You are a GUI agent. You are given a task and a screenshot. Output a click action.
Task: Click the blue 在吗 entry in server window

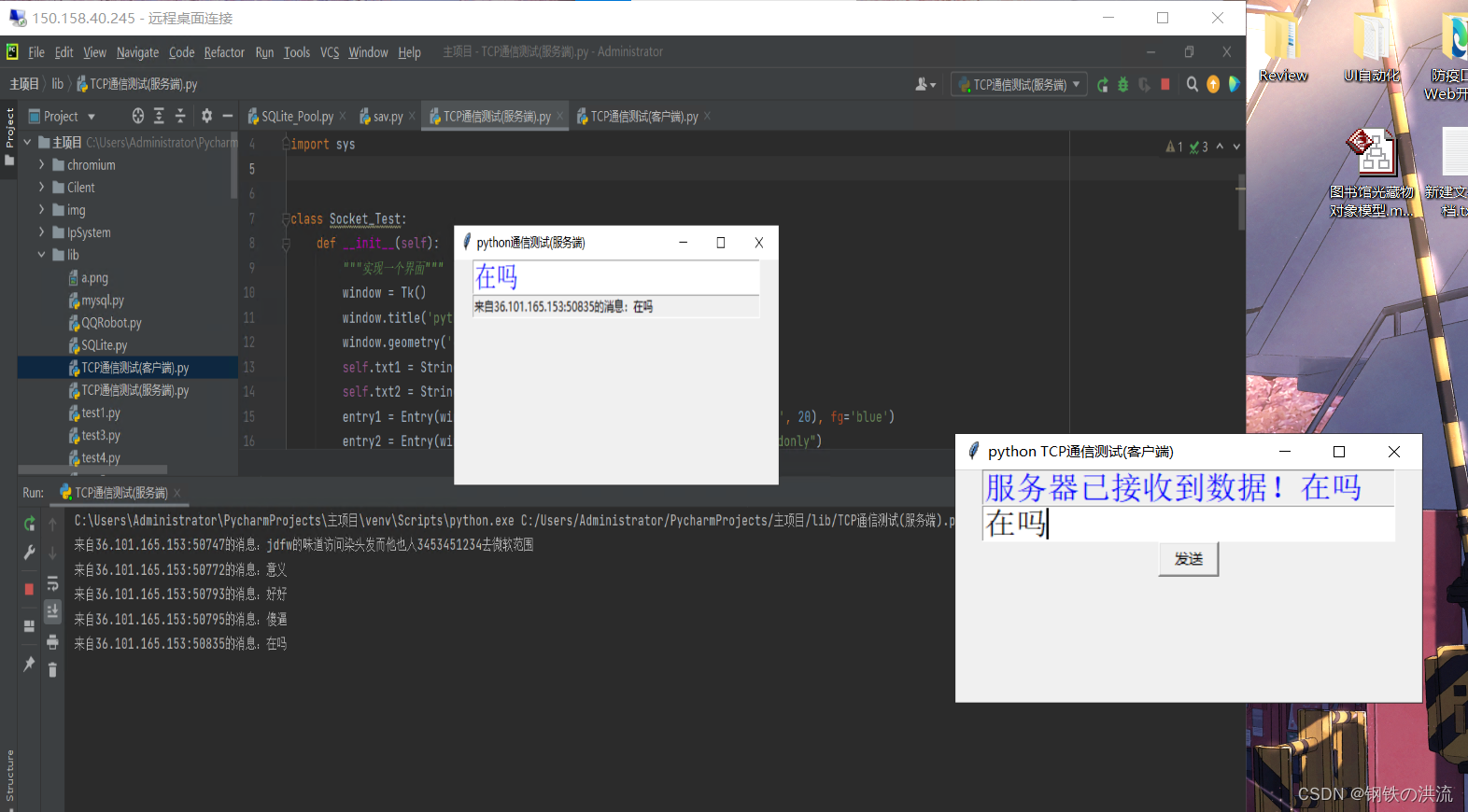(616, 277)
